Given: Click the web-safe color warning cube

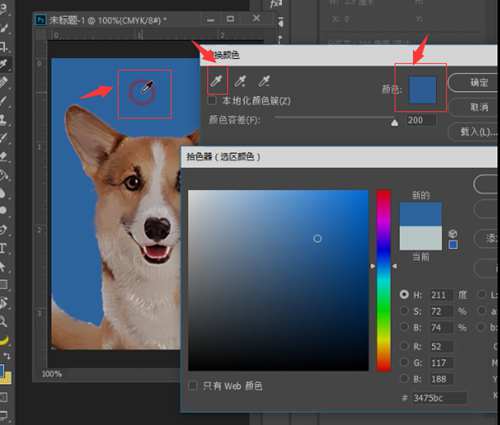Looking at the screenshot, I should tap(453, 233).
